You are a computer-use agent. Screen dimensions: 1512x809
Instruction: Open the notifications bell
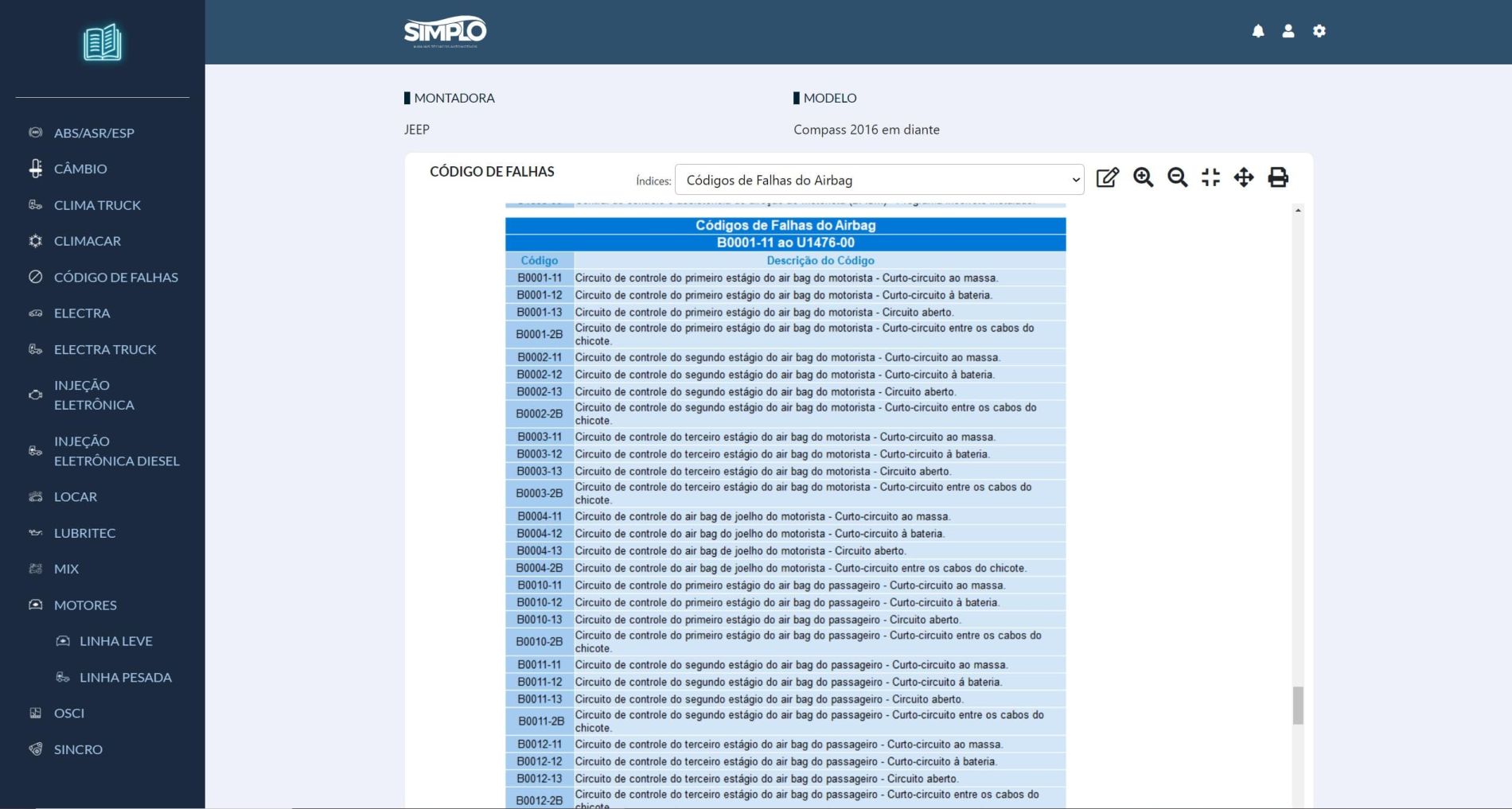(1258, 31)
